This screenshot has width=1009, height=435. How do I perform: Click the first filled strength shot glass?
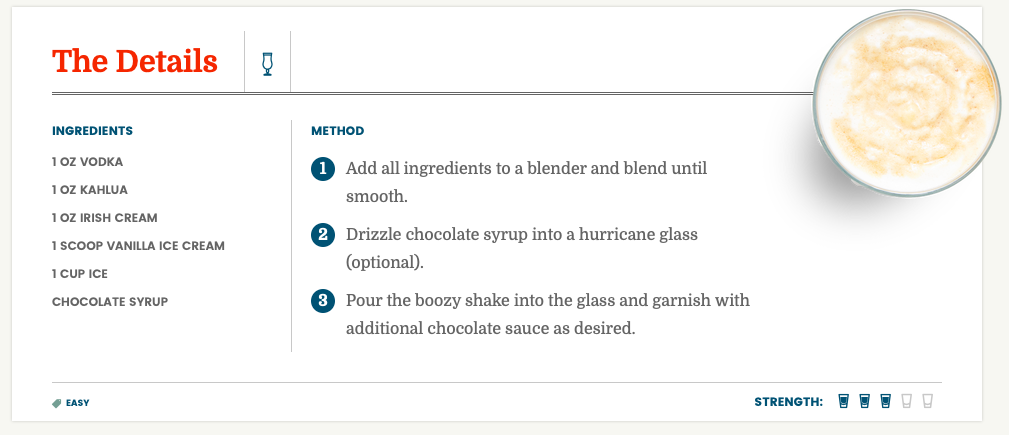pyautogui.click(x=844, y=402)
